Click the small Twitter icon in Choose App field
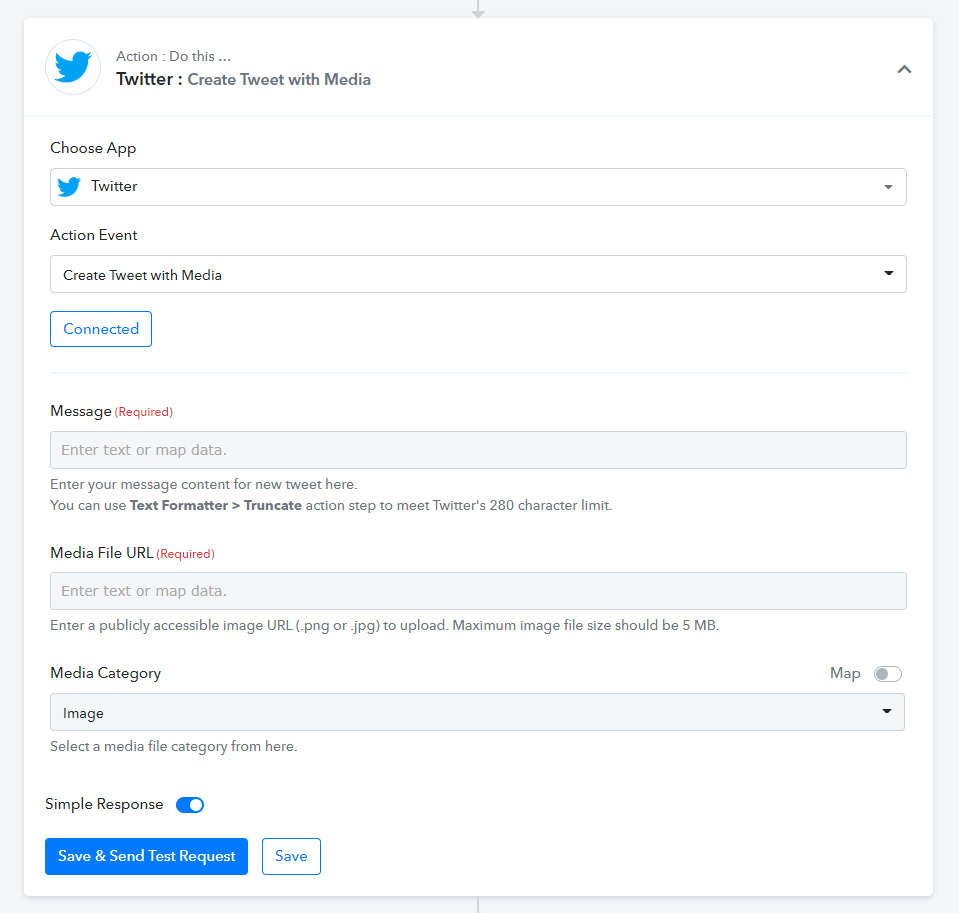Image resolution: width=959 pixels, height=913 pixels. (x=69, y=187)
